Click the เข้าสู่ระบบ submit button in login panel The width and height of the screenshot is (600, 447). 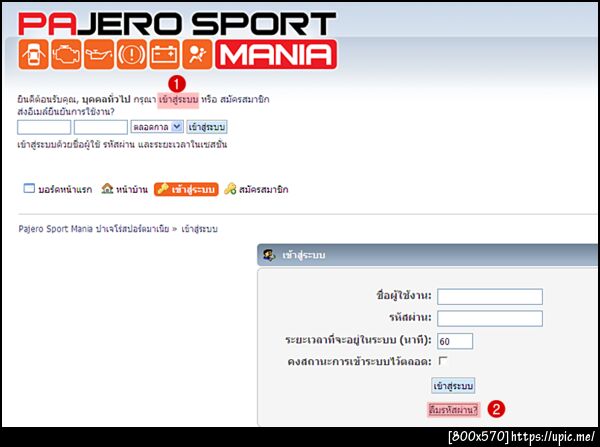click(x=453, y=386)
